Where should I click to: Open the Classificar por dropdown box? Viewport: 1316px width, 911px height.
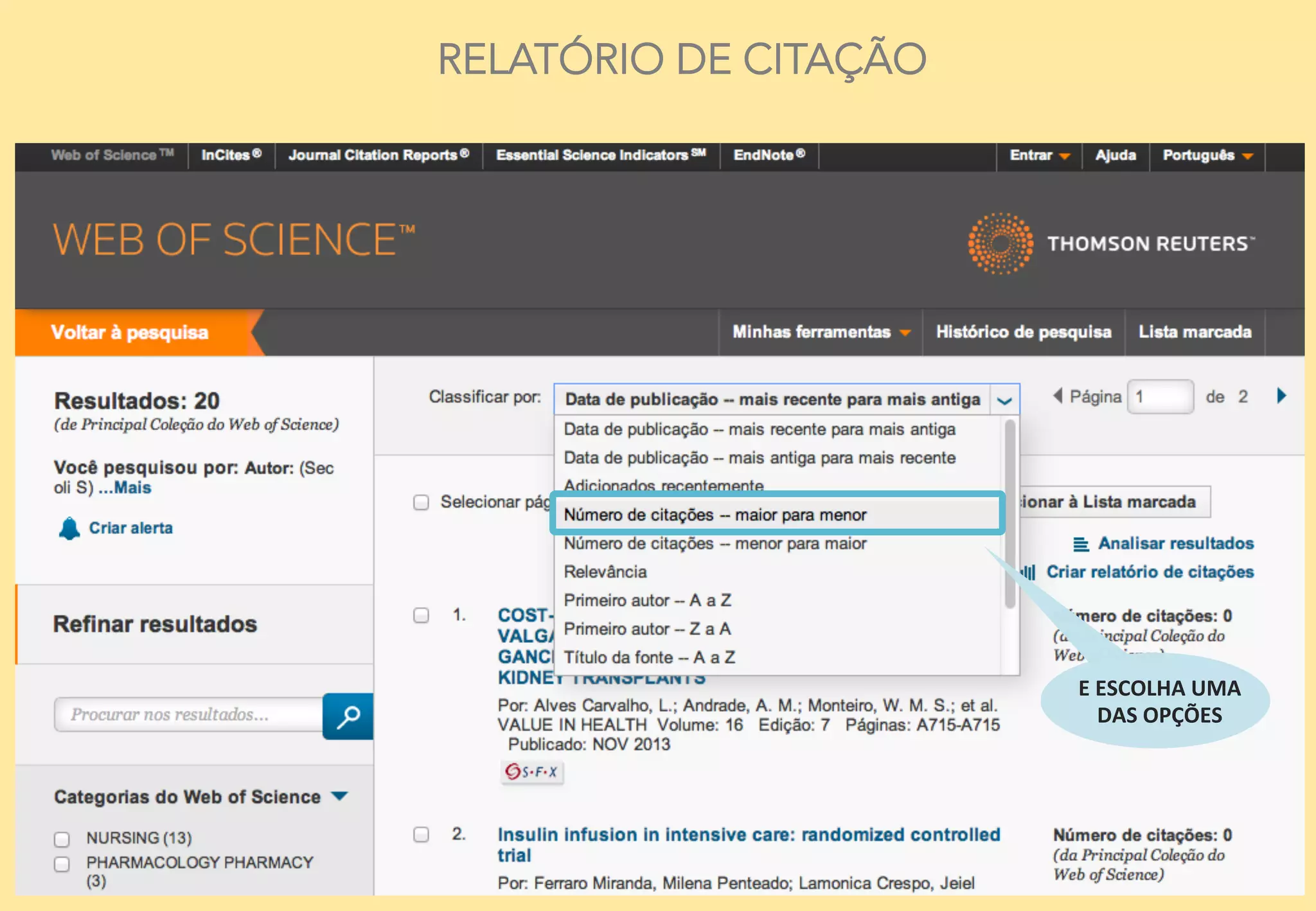pos(787,399)
